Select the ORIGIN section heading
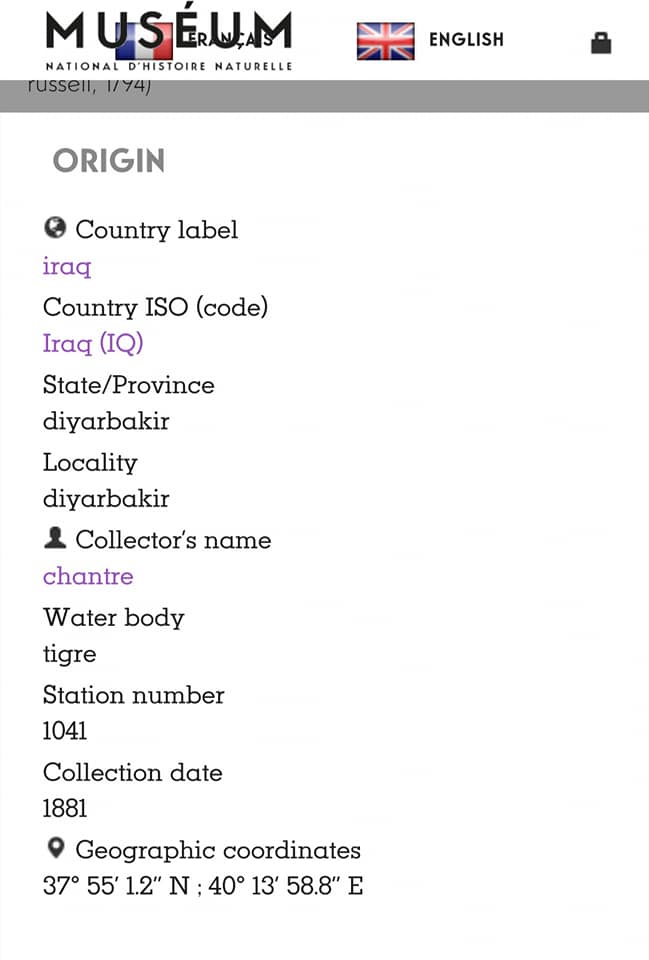The image size is (649, 960). tap(109, 161)
